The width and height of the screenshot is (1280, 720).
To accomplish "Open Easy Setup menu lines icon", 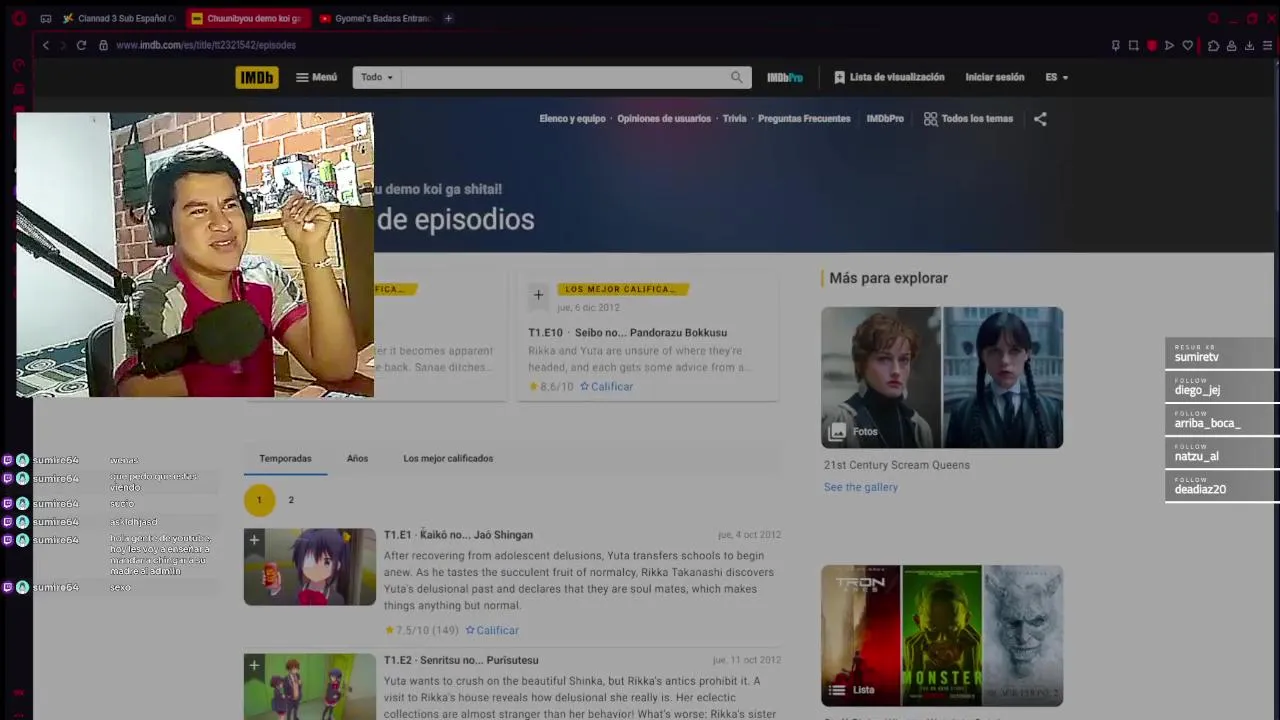I will tap(1267, 45).
